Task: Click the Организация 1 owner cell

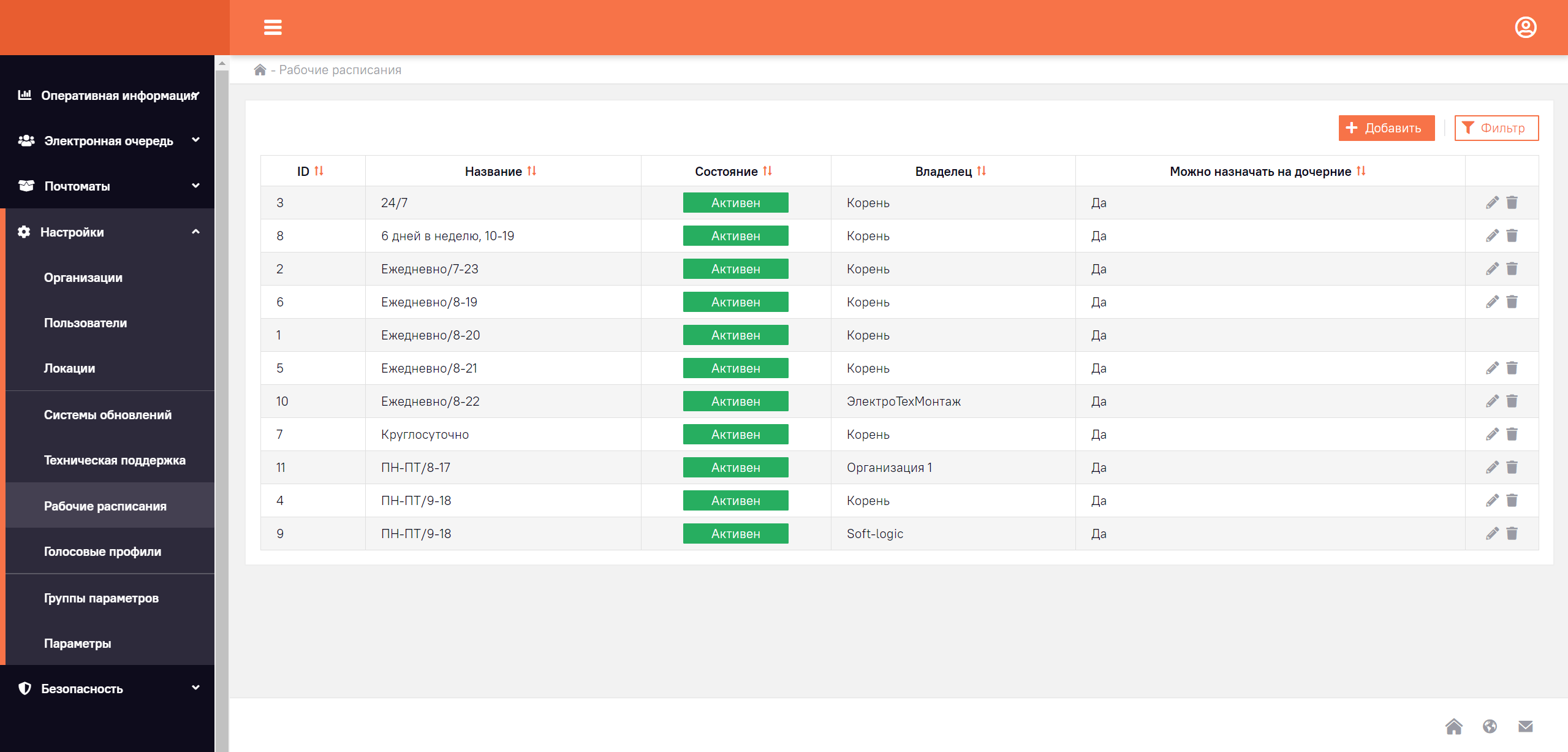Action: pos(953,468)
